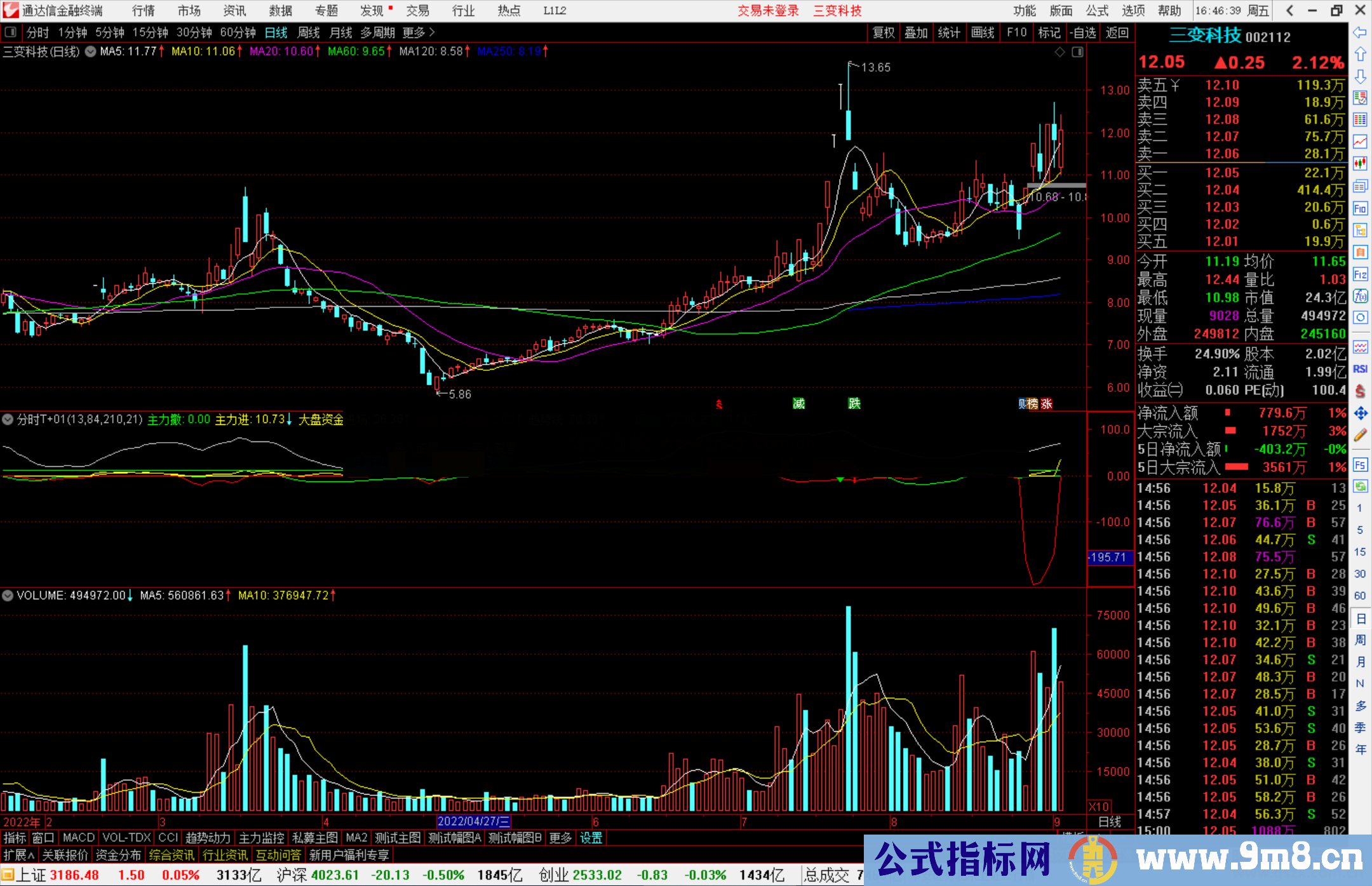Toggle the round button beside 三变科技(日线)
Screen dimensions: 1372x886
click(x=90, y=51)
